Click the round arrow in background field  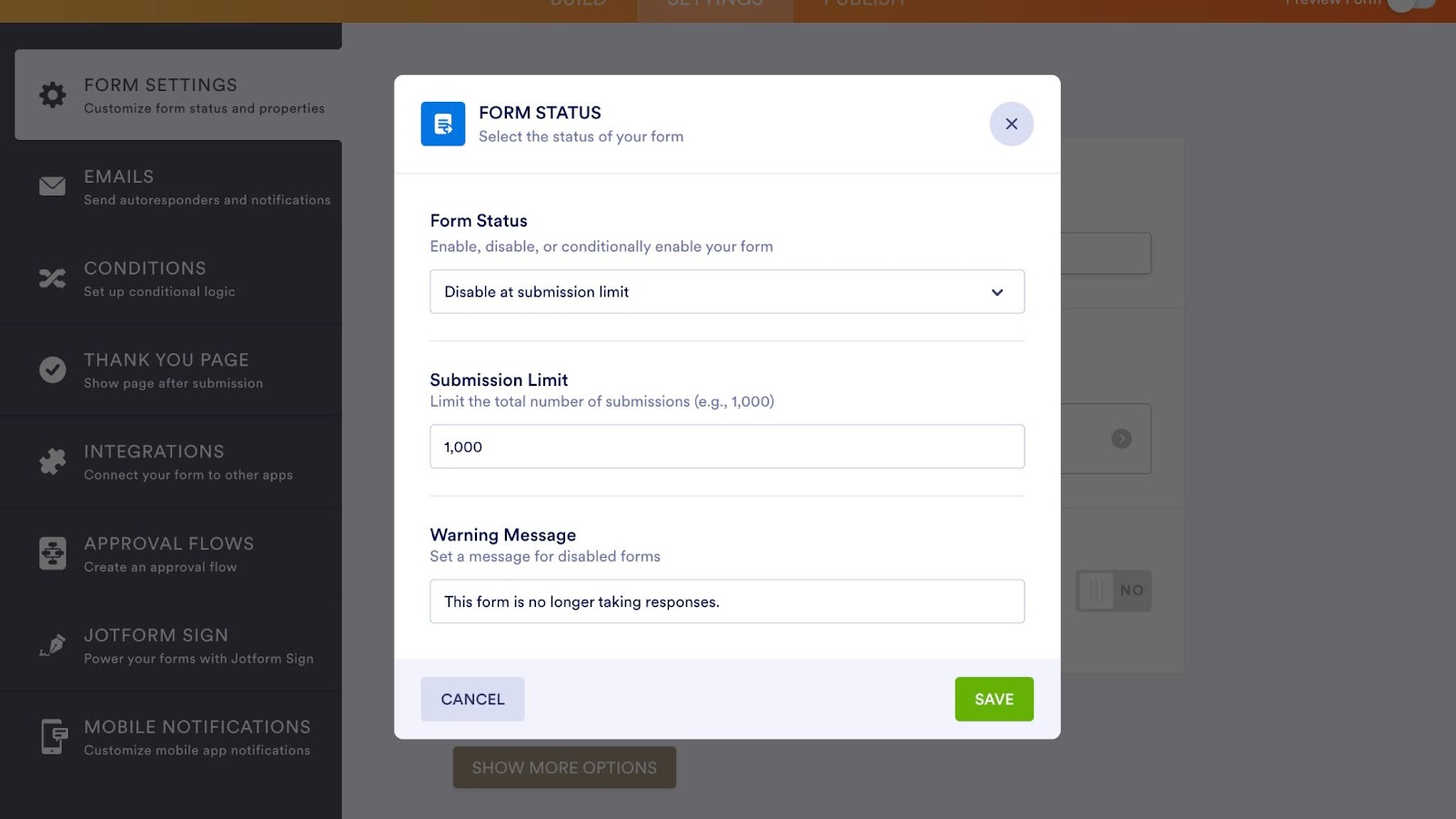pyautogui.click(x=1121, y=439)
